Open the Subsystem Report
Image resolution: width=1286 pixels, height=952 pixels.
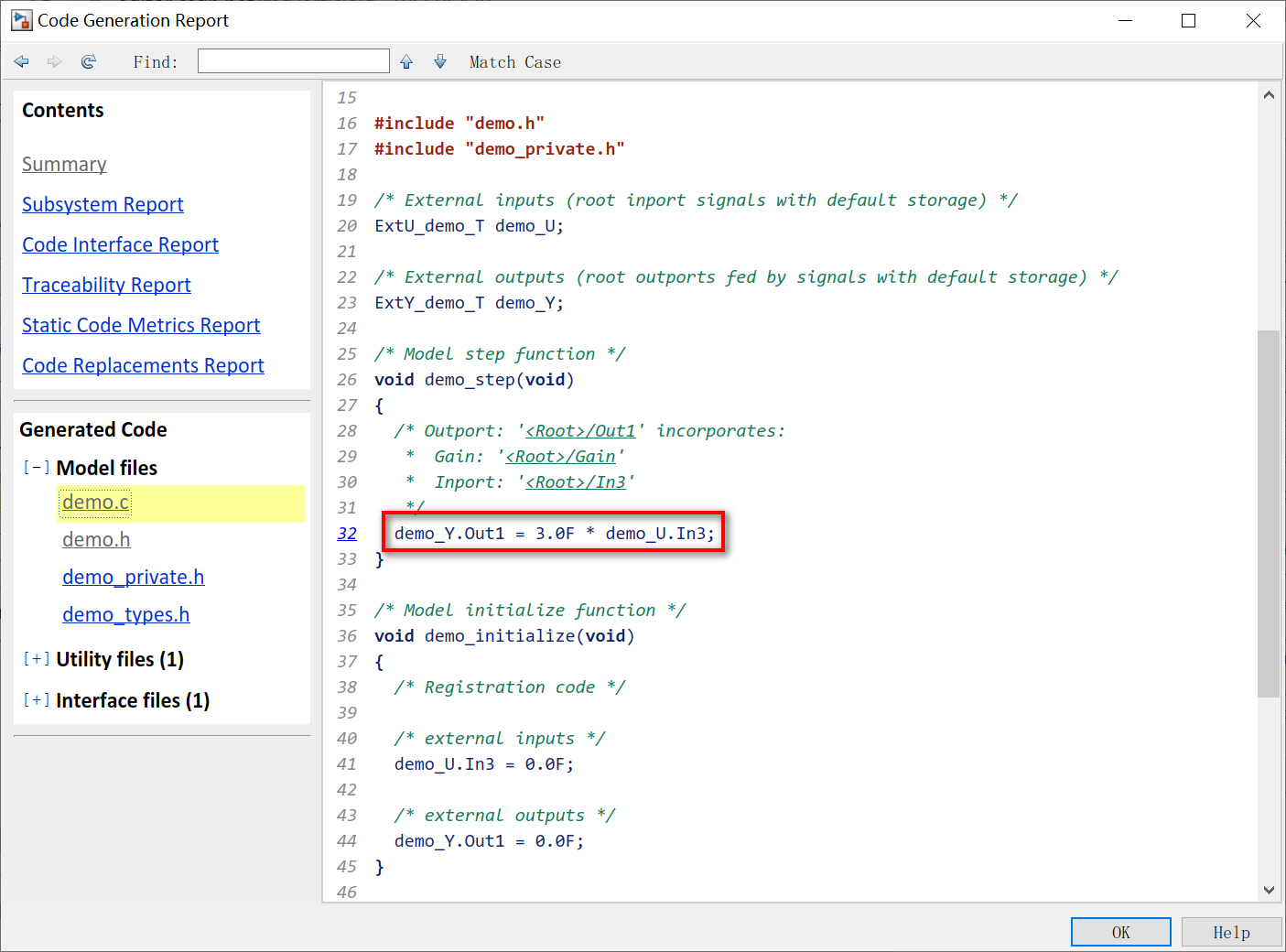click(x=103, y=204)
